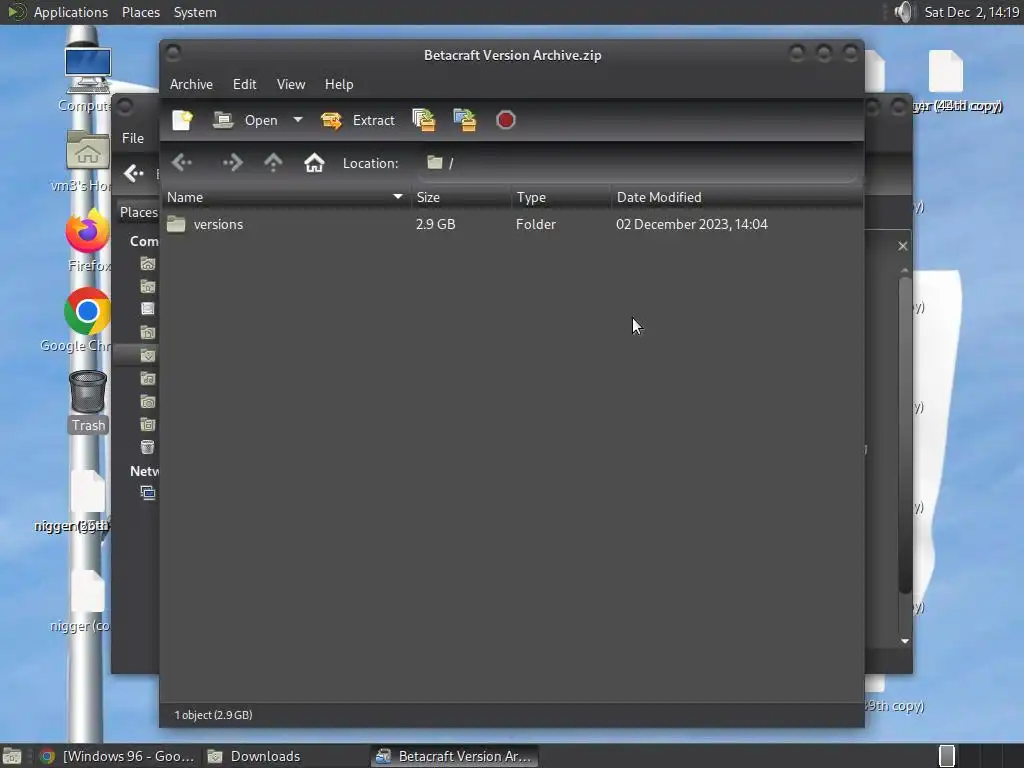
Task: Click the red Stop operation icon
Action: [505, 120]
